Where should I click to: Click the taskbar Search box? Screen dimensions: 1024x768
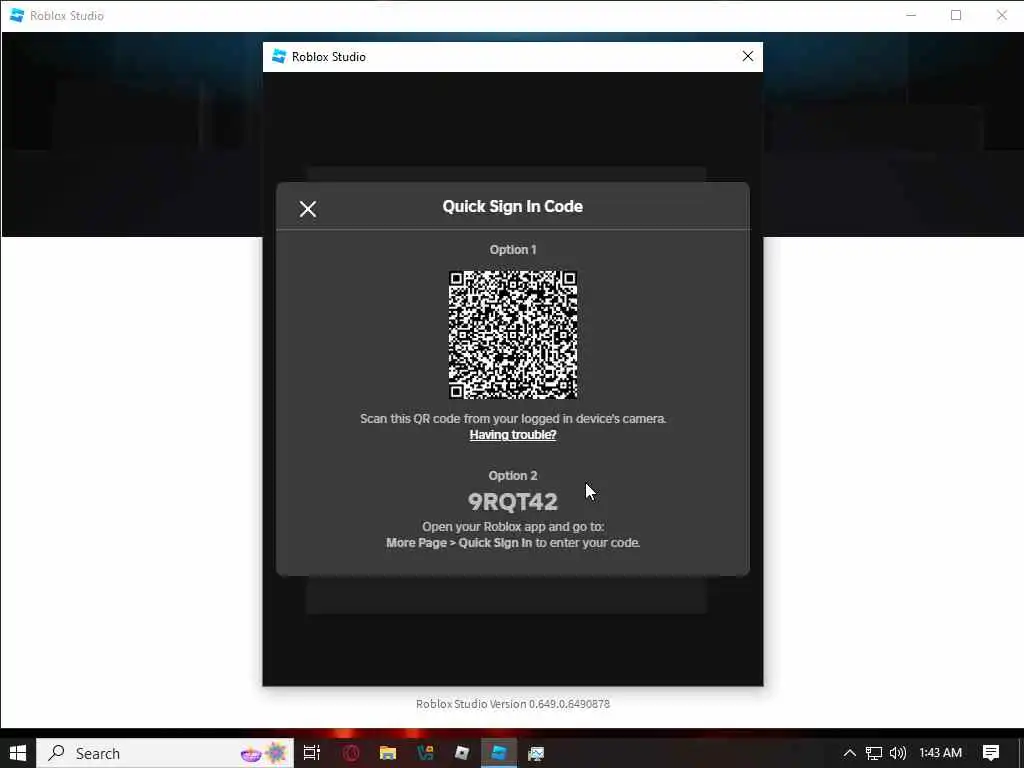click(x=165, y=753)
